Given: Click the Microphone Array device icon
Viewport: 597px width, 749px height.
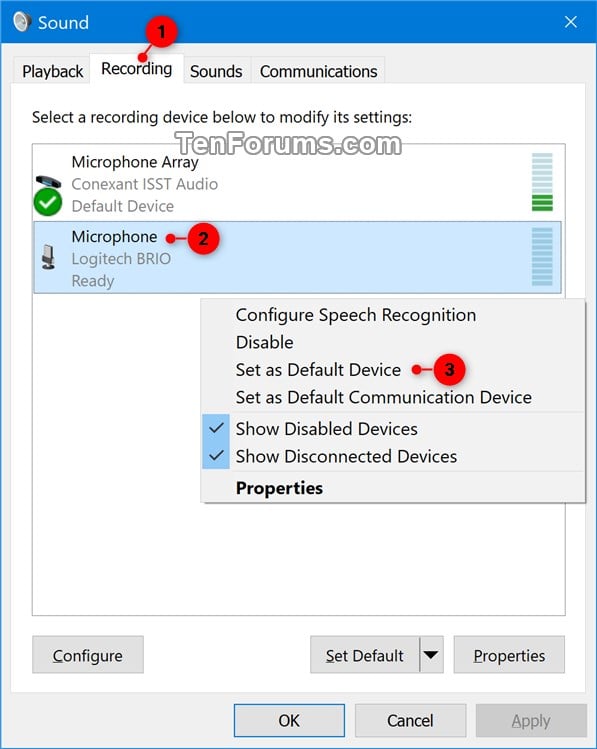Looking at the screenshot, I should 48,182.
